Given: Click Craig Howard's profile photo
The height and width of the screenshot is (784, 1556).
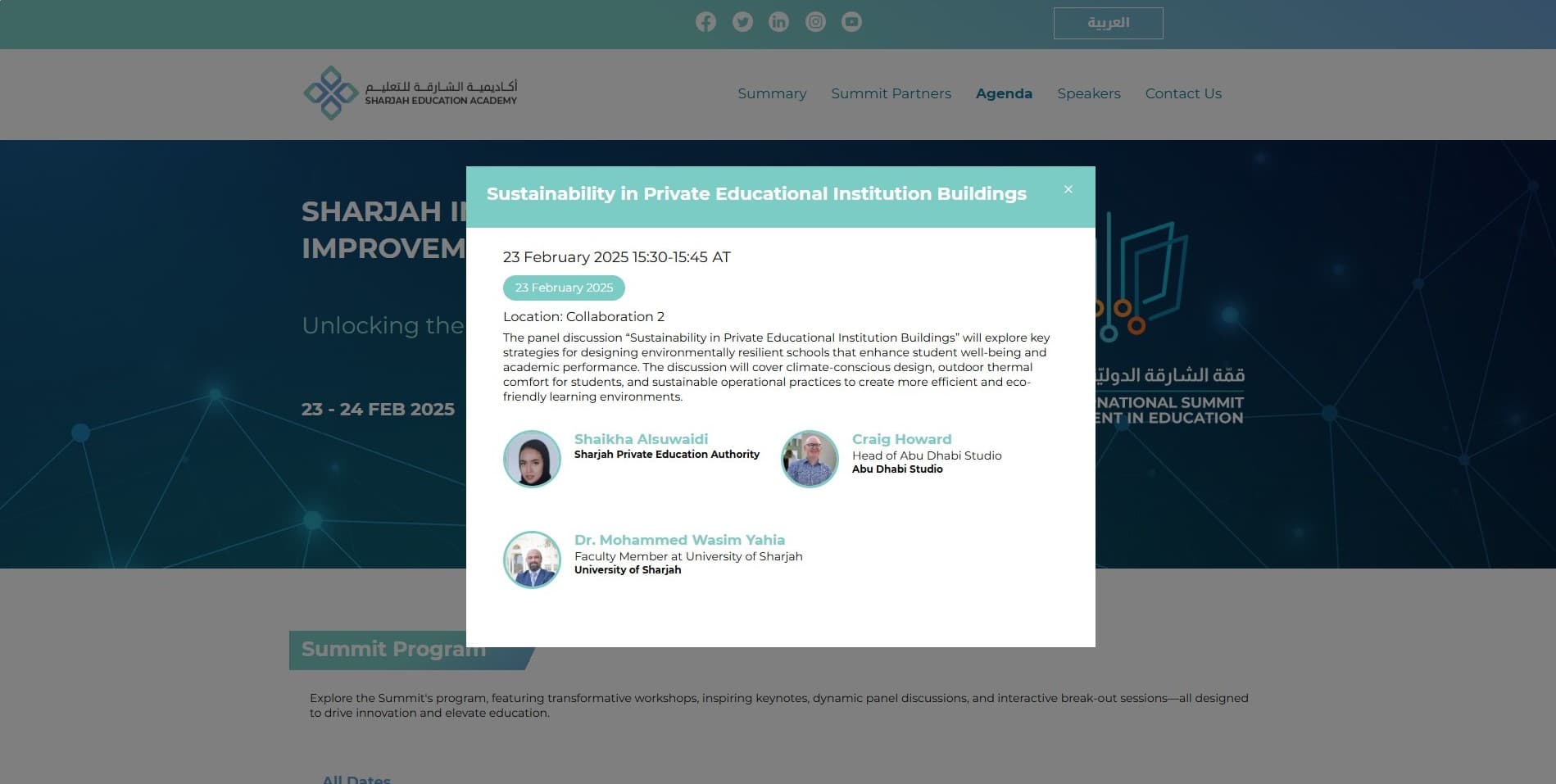Looking at the screenshot, I should [810, 459].
